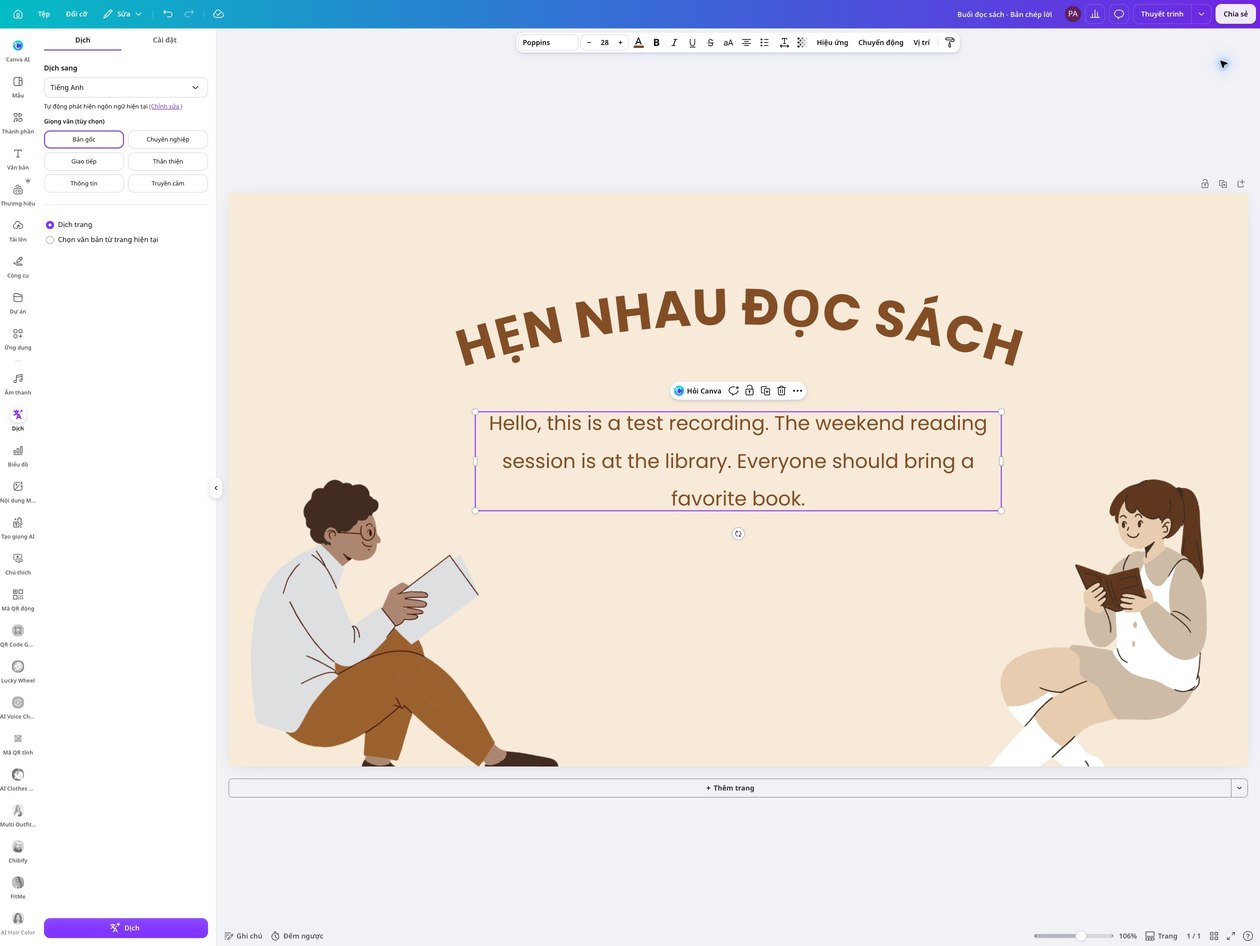Open Tạo giọng AI app
Viewport: 1260px width, 946px height.
(18, 528)
